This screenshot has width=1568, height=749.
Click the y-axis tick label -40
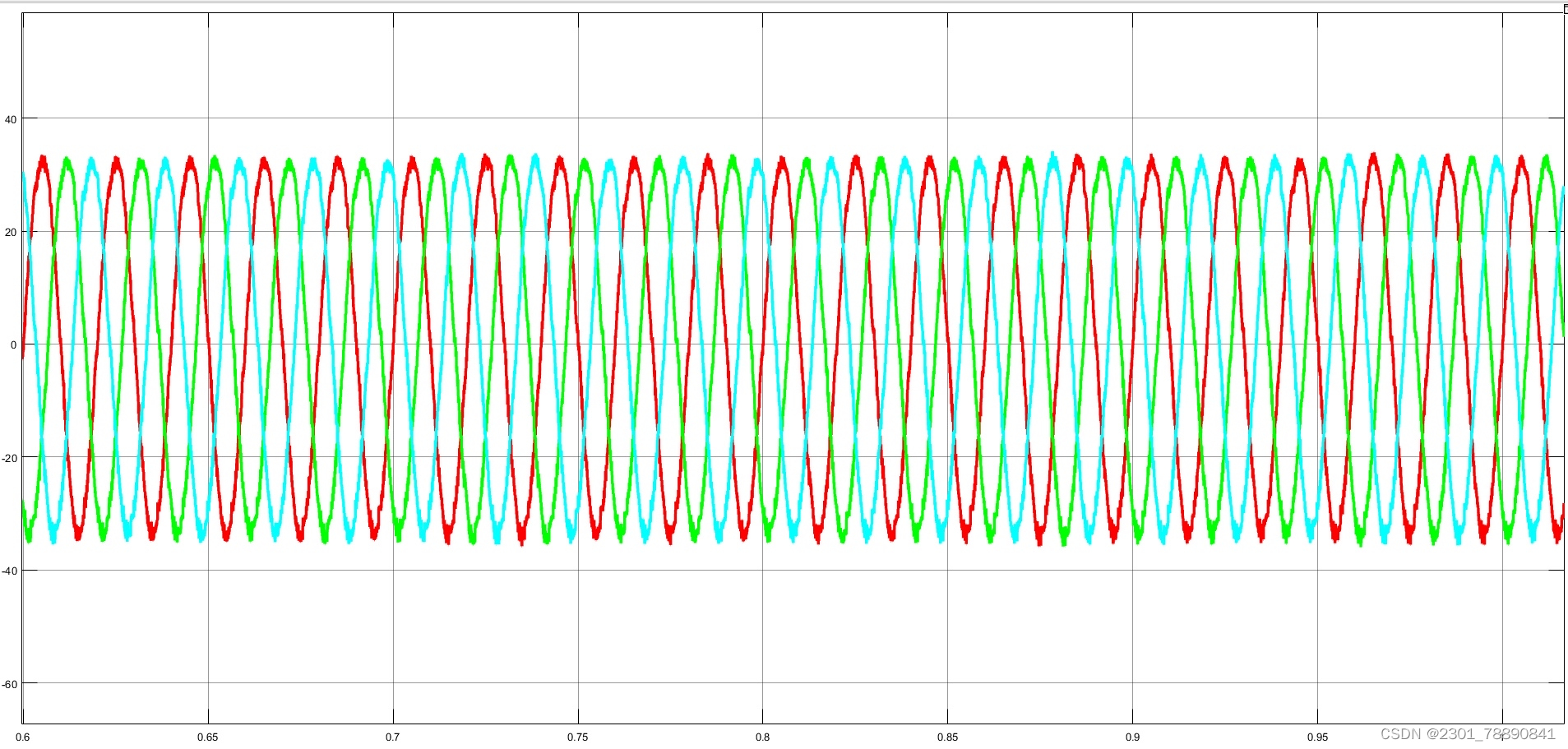(9, 571)
